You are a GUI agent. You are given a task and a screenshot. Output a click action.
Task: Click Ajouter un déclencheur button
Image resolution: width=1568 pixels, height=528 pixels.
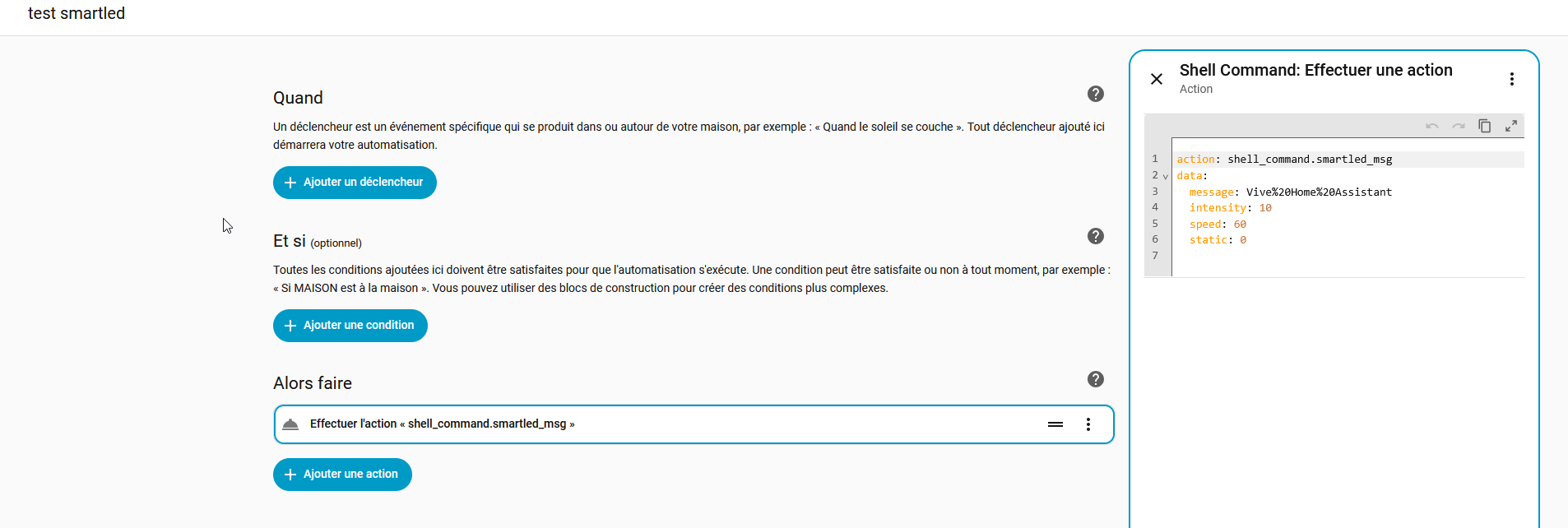pos(355,183)
